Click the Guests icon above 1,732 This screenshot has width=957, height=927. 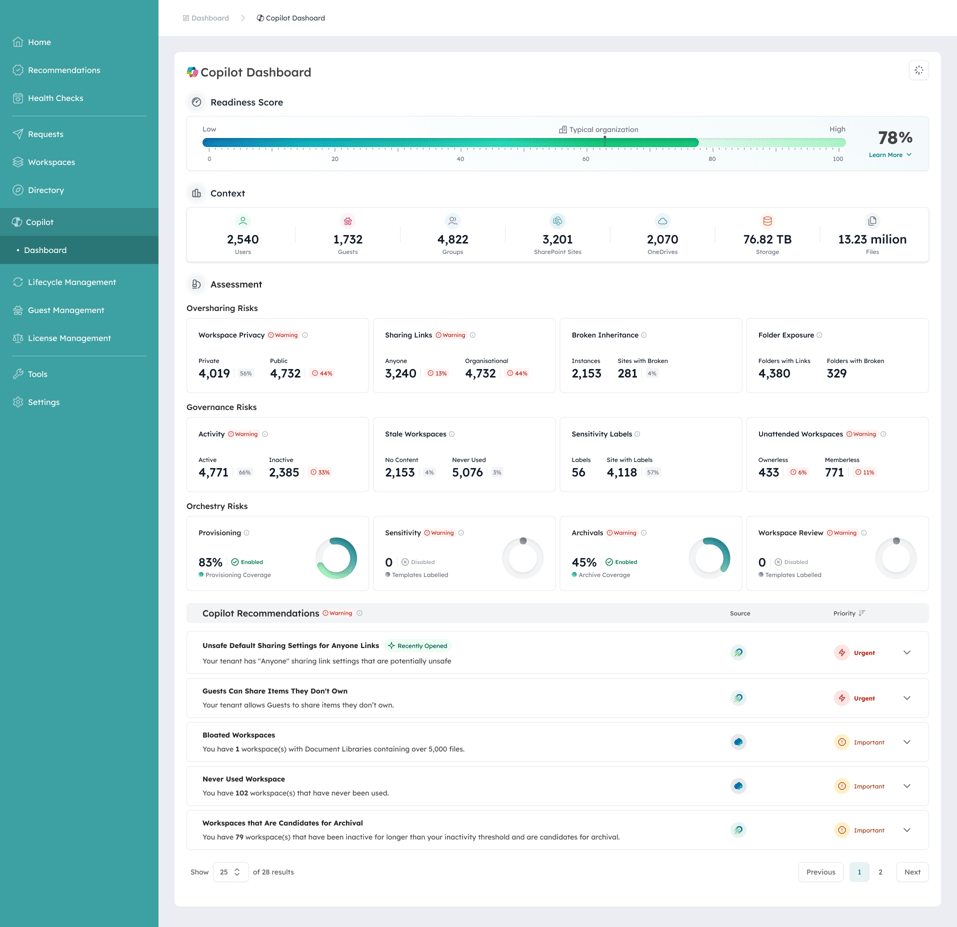coord(348,221)
